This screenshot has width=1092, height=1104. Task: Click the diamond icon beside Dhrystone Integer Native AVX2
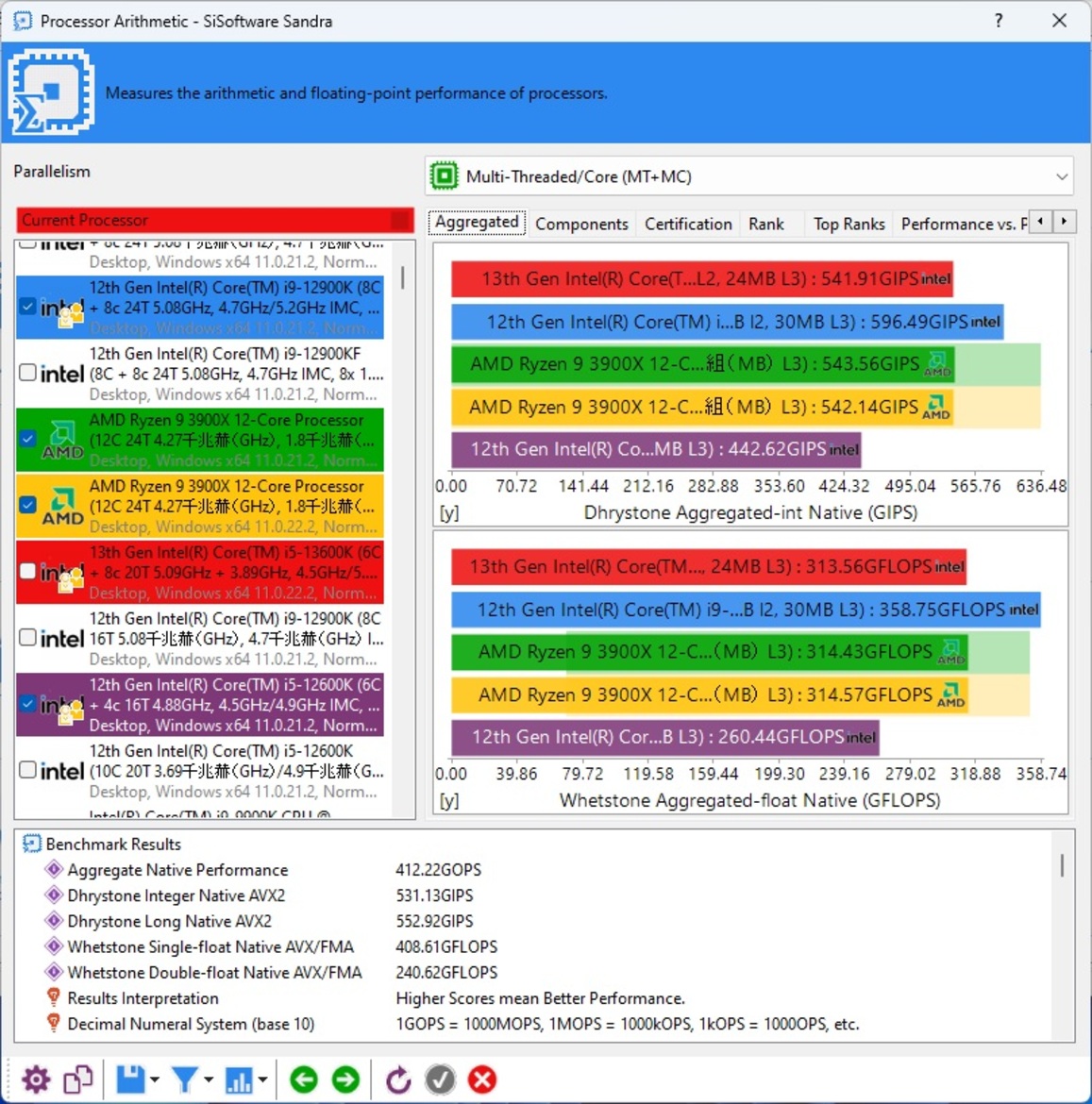[x=54, y=895]
